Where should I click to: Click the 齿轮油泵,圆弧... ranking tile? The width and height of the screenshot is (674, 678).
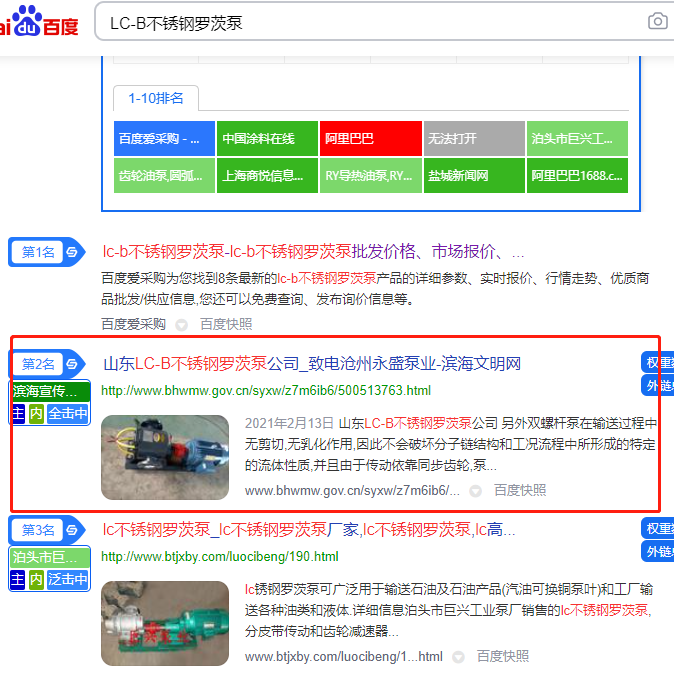(x=164, y=175)
